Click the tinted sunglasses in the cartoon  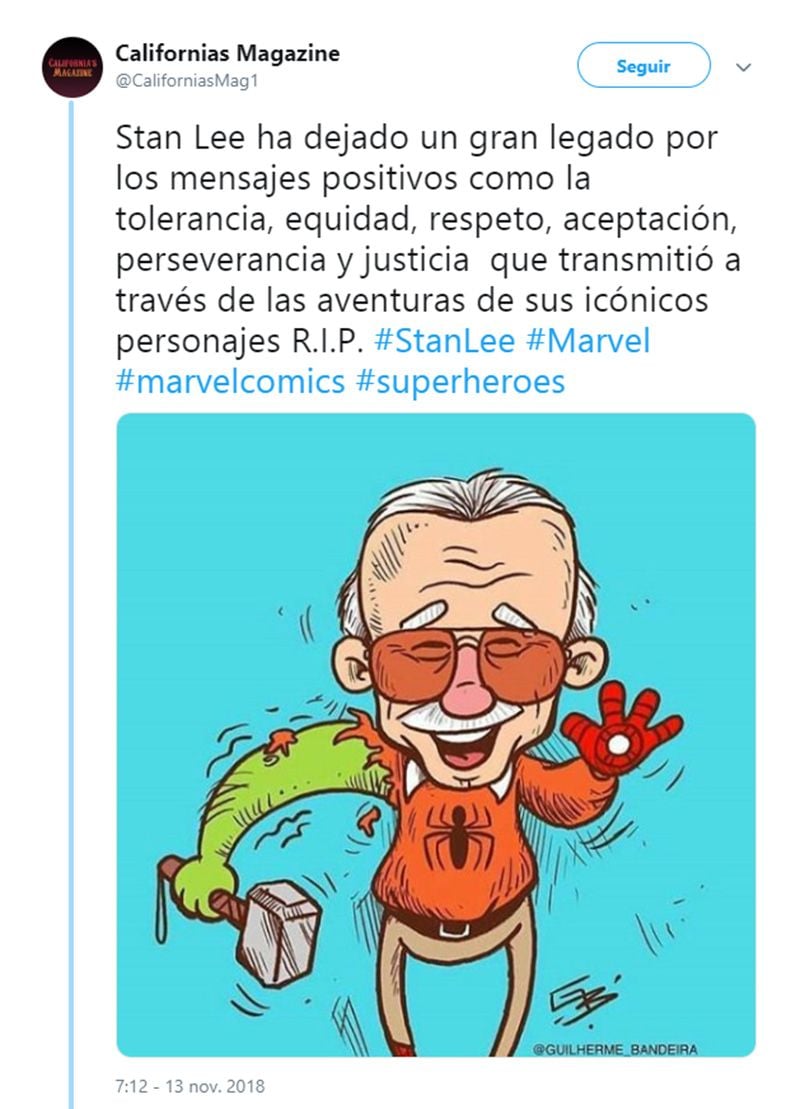(x=468, y=660)
